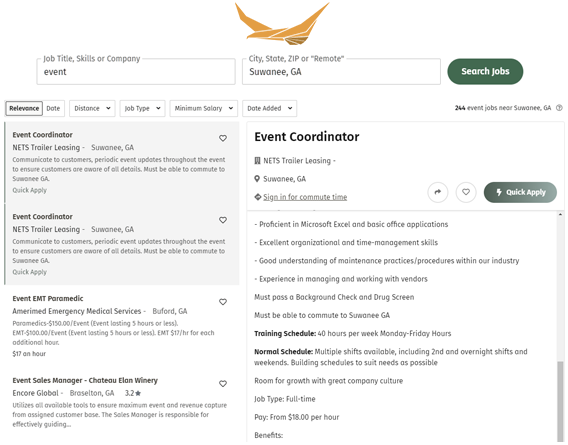Viewport: 568px width, 445px height.
Task: Focus the Job Title, Skills or Company field
Action: pos(136,72)
